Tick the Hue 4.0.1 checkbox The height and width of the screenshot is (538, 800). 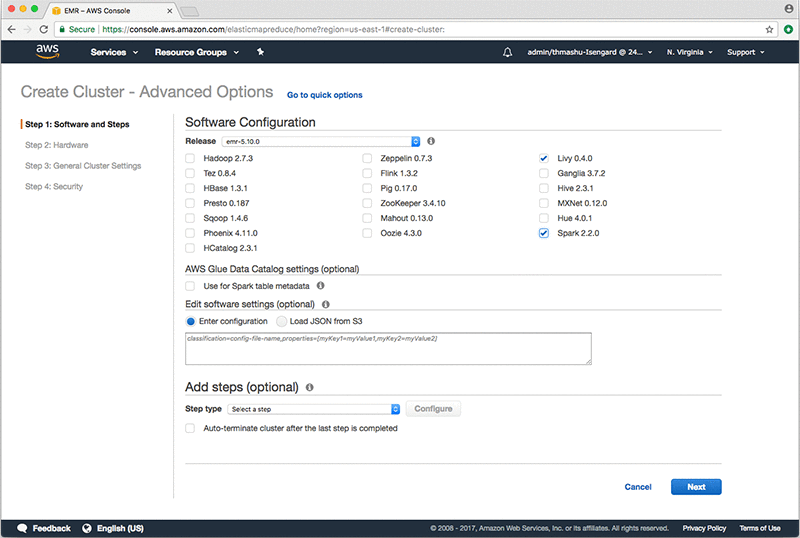(x=544, y=218)
